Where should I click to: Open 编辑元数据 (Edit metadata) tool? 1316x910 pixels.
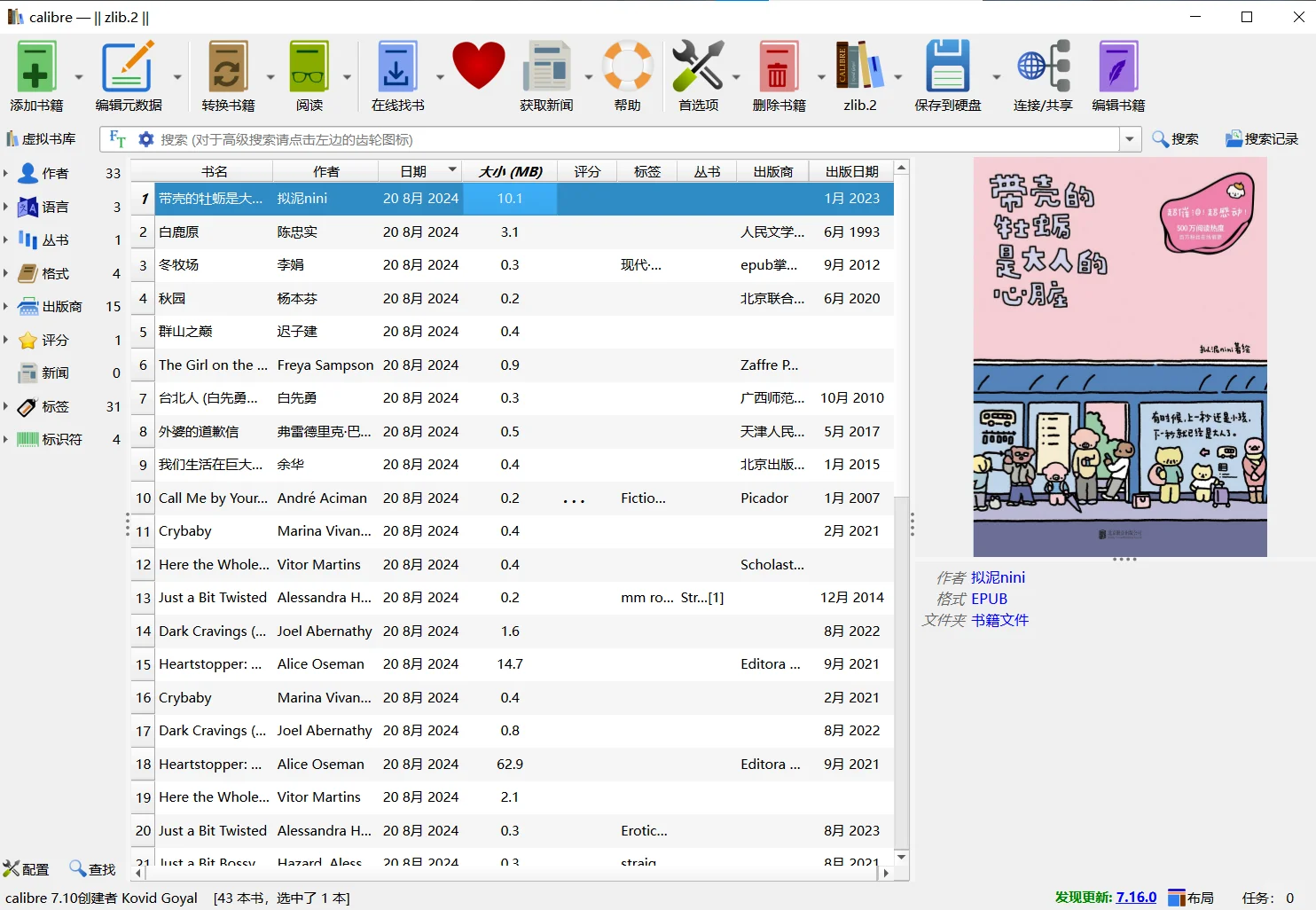click(128, 67)
